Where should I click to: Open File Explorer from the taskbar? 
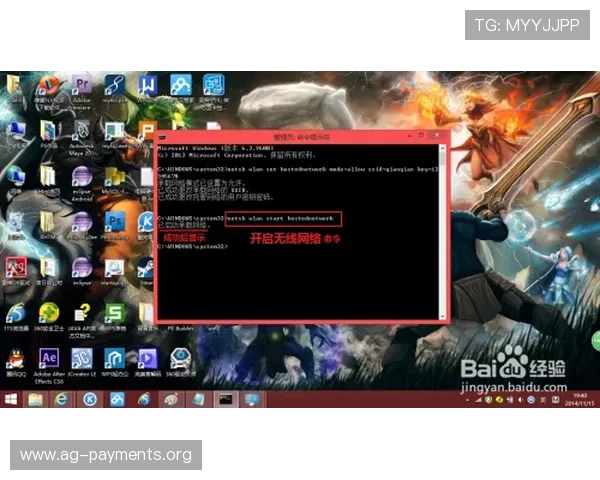pos(36,399)
